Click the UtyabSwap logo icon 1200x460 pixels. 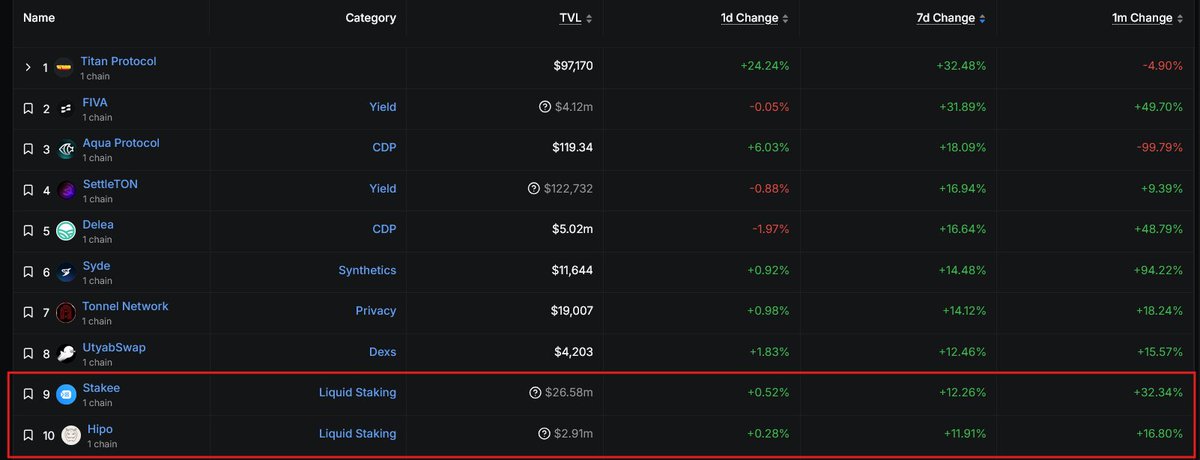[66, 354]
